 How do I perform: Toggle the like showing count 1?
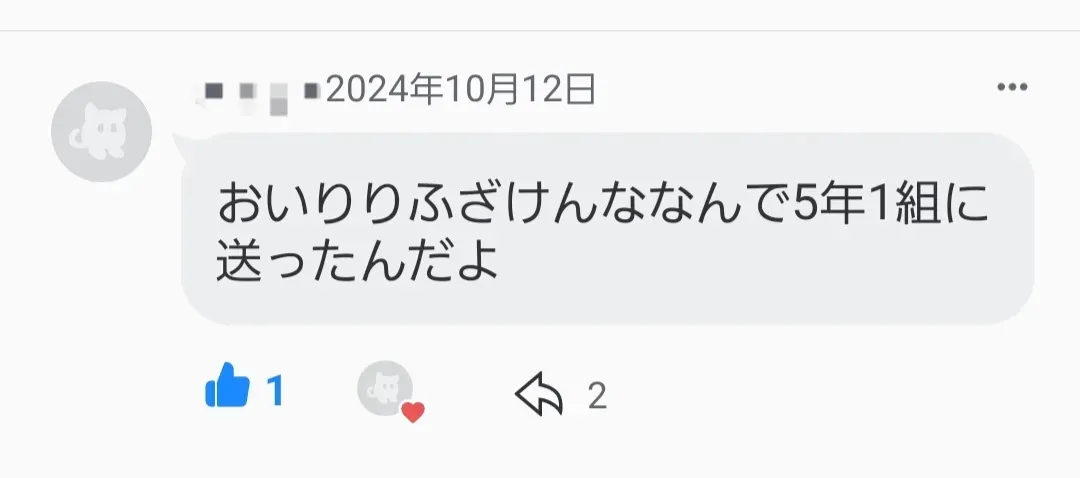[245, 387]
